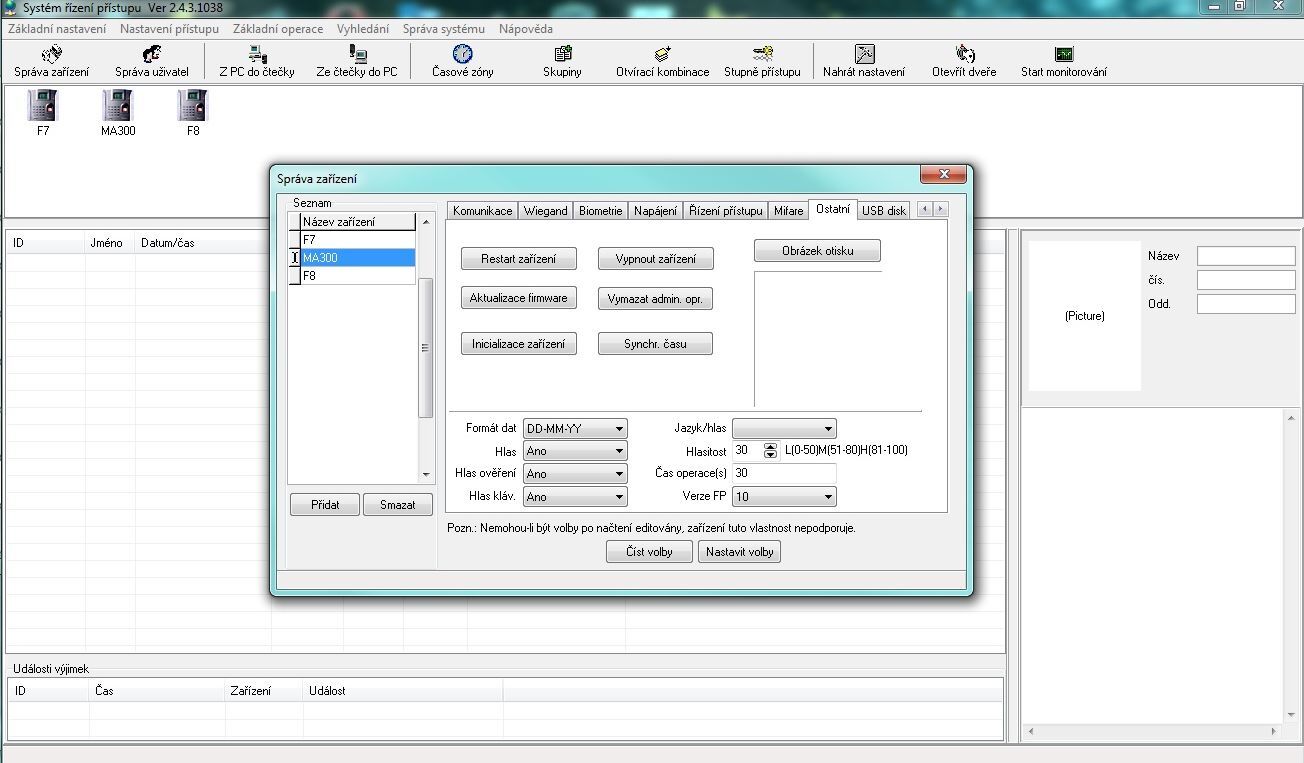Open Hlas kláv. dropdown
This screenshot has height=763, width=1304.
pyautogui.click(x=575, y=497)
